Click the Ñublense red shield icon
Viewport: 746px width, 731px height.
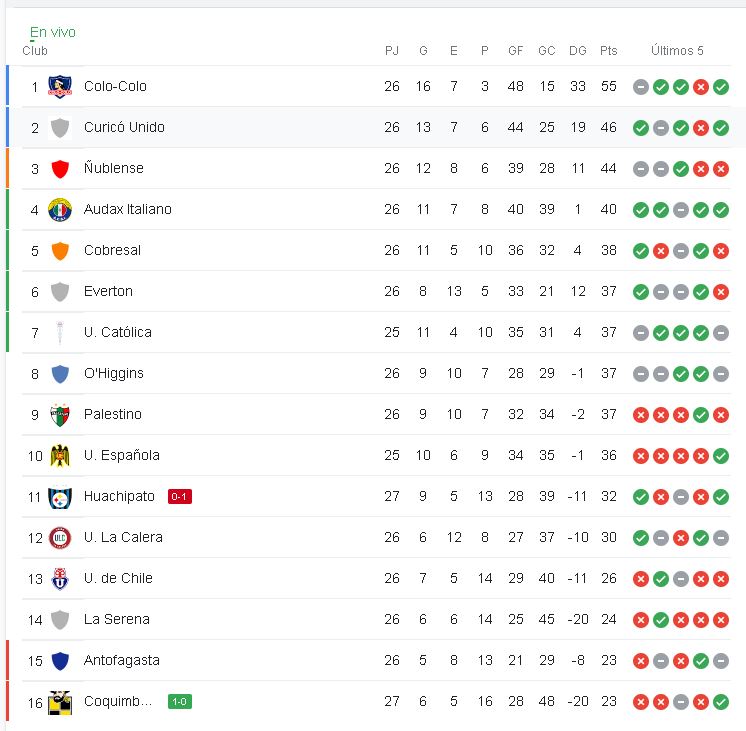(x=60, y=168)
